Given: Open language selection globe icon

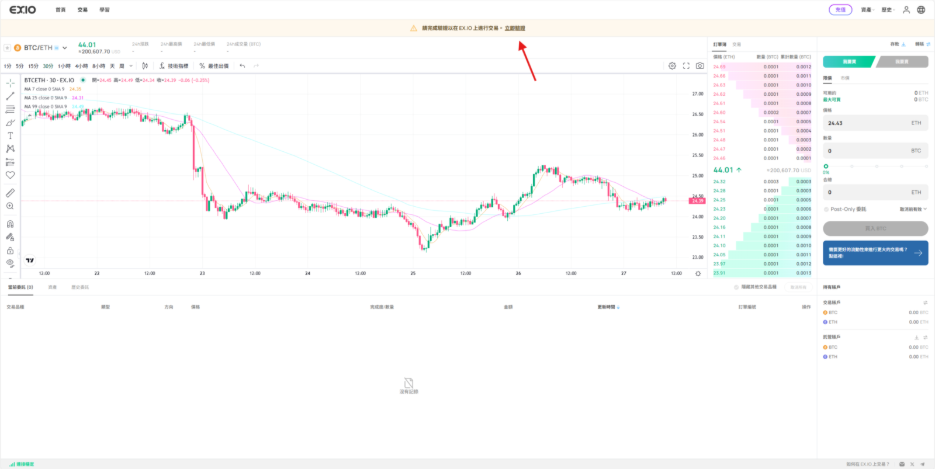Looking at the screenshot, I should coord(921,10).
